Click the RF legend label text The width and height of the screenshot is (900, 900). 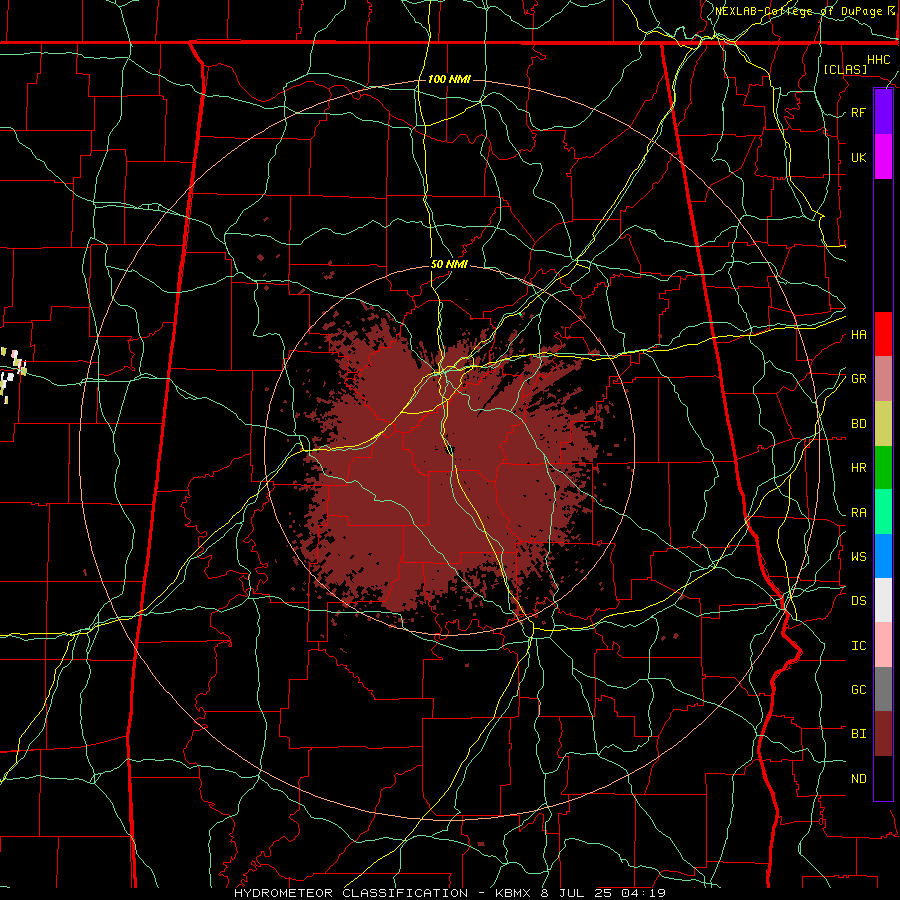pos(858,112)
